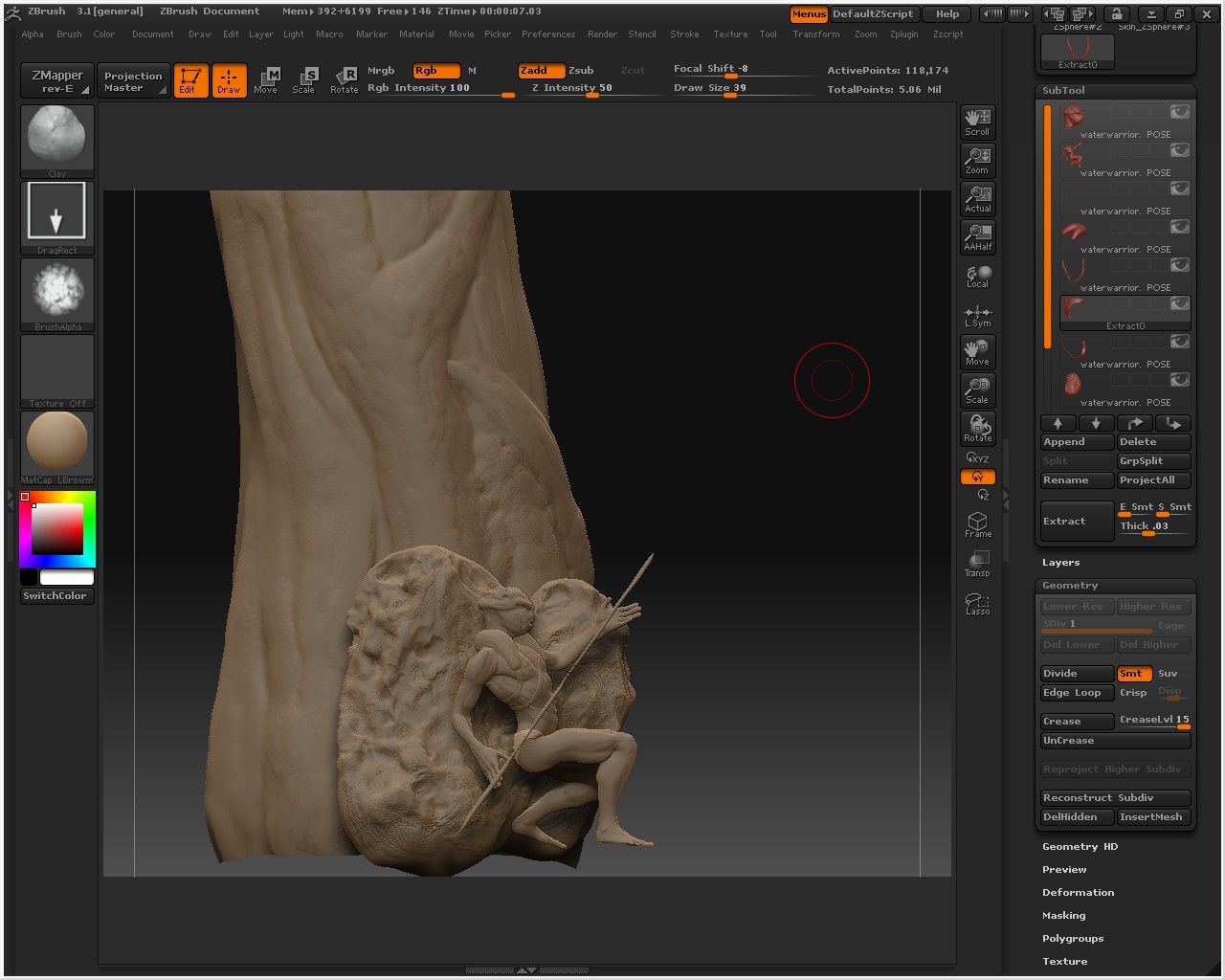Pick a color in the color picker square
Image resolution: width=1225 pixels, height=980 pixels.
coord(57,528)
